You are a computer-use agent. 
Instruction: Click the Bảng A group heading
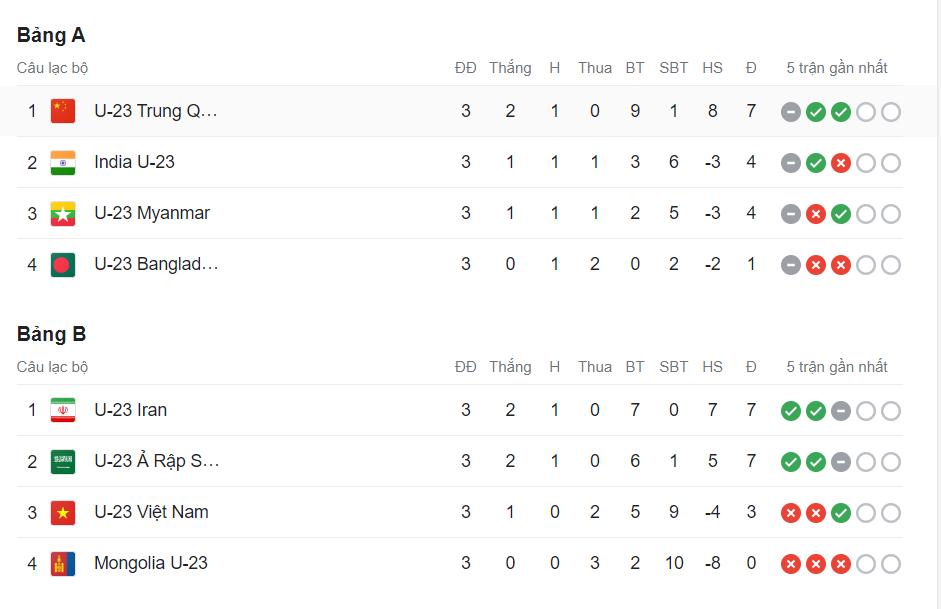coord(51,35)
